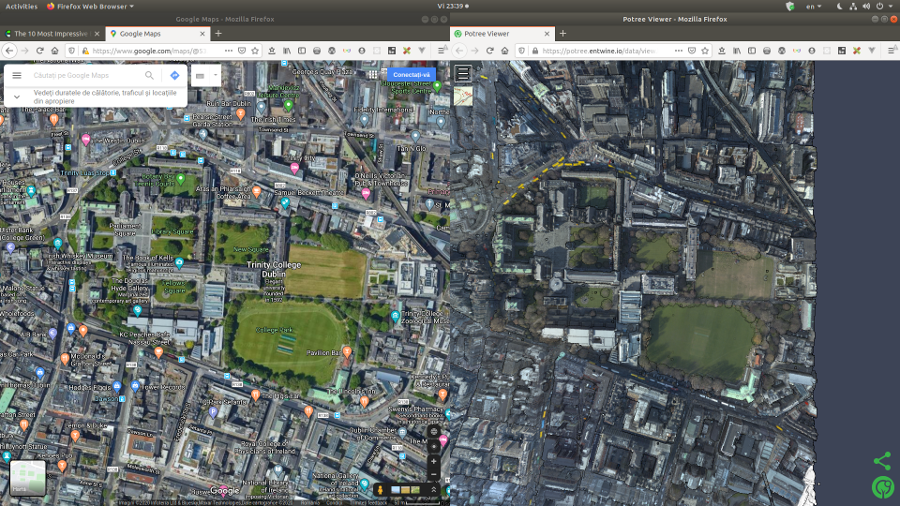The width and height of the screenshot is (900, 506).
Task: Click the College Park label on map
Action: point(274,330)
